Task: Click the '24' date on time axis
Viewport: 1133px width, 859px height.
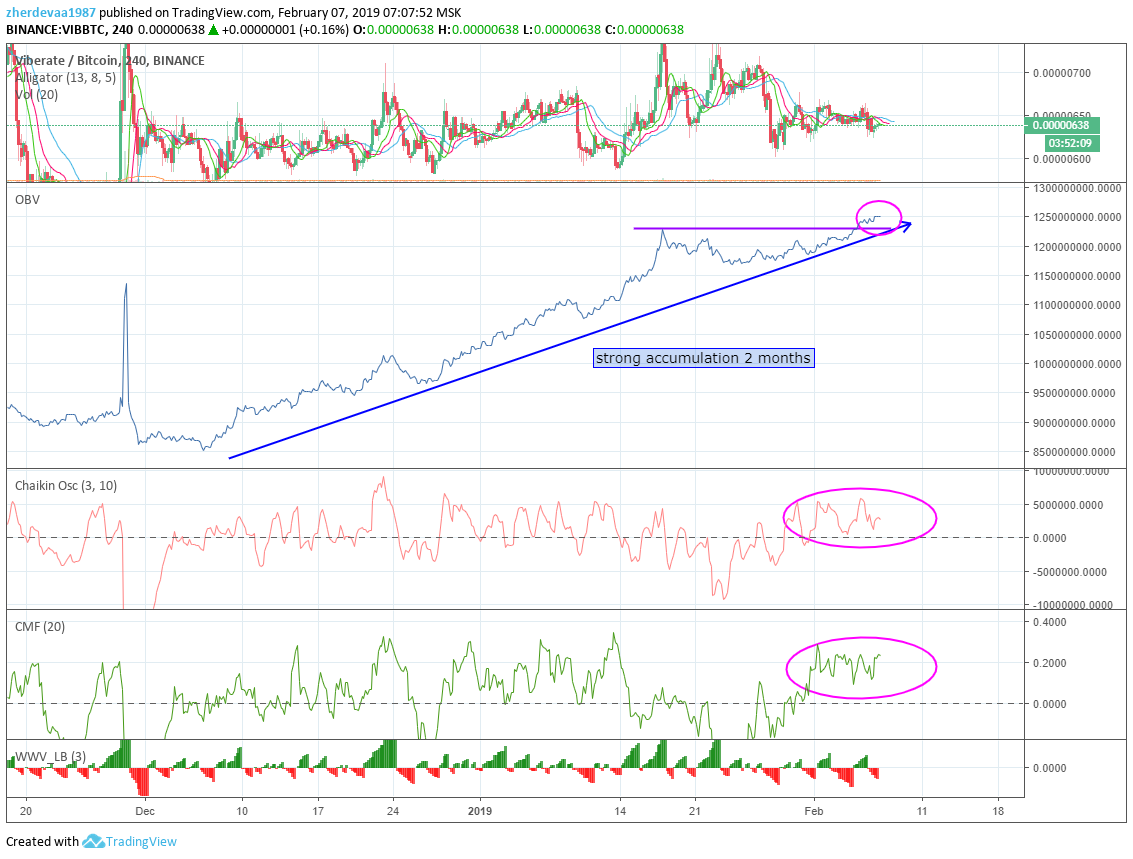Action: (392, 811)
